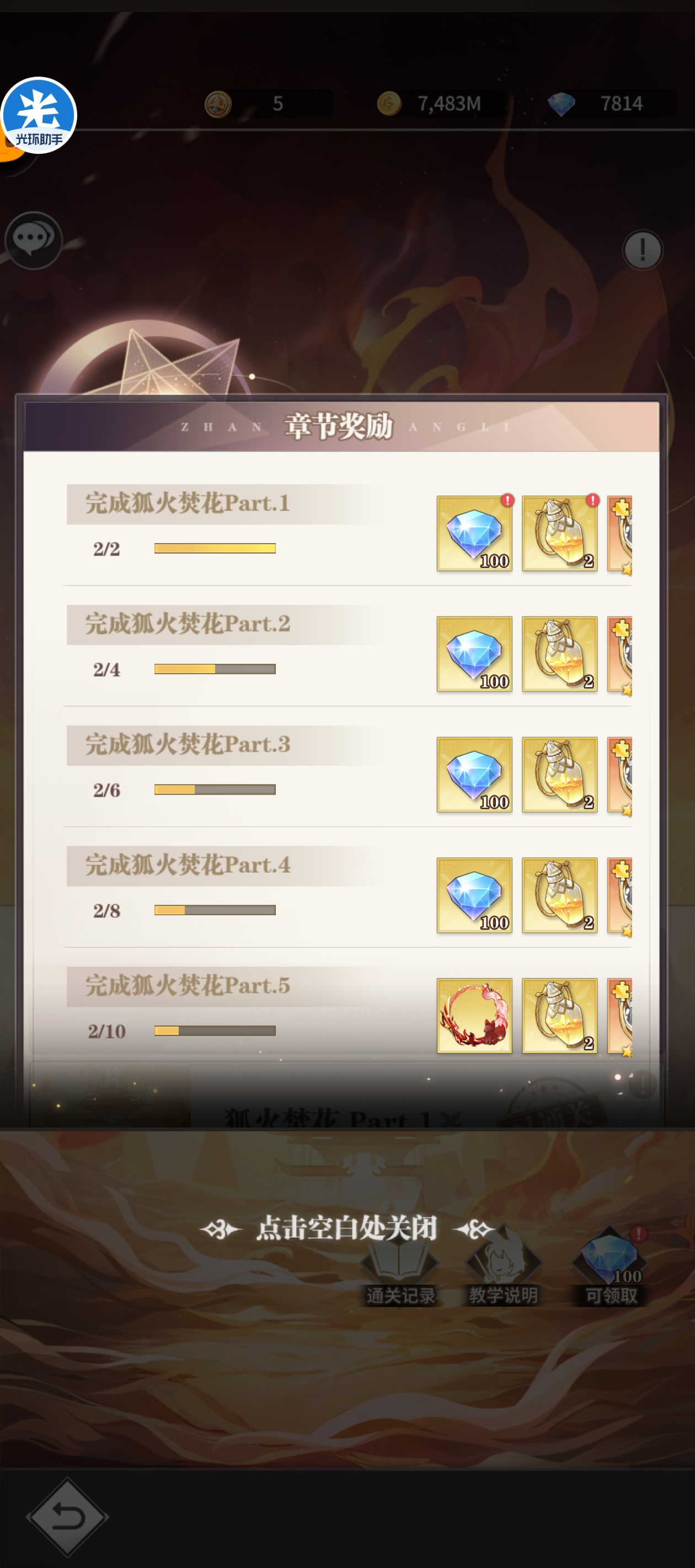Claim the Part.1 diamond 100 reward

(474, 533)
